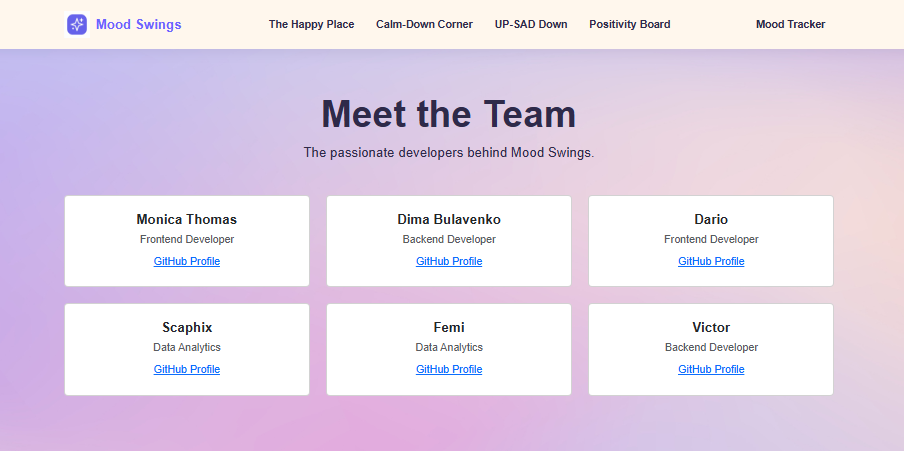Click the Monica Thomas name heading
904x451 pixels.
pos(187,219)
